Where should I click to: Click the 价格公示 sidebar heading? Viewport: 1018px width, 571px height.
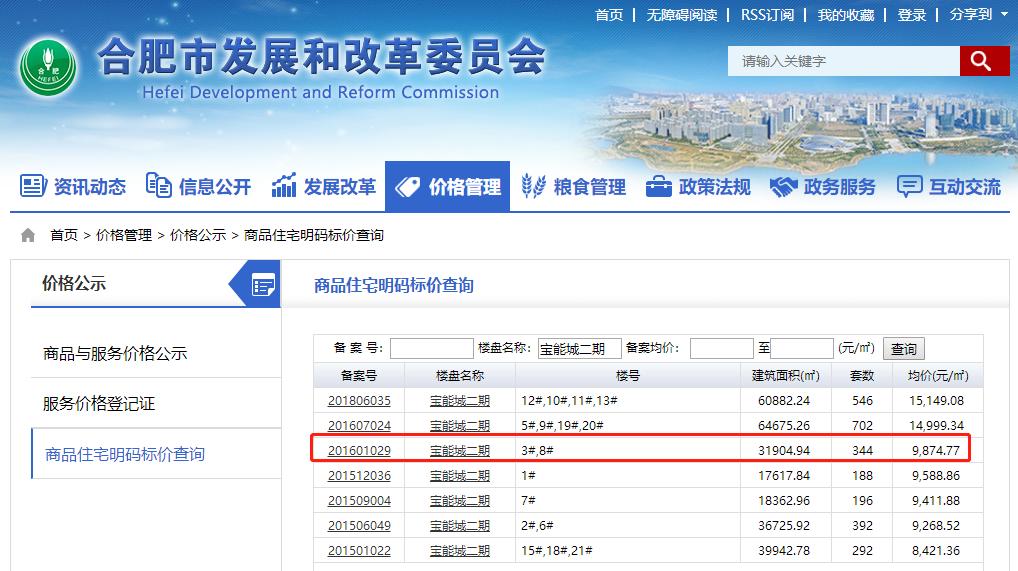pyautogui.click(x=73, y=283)
